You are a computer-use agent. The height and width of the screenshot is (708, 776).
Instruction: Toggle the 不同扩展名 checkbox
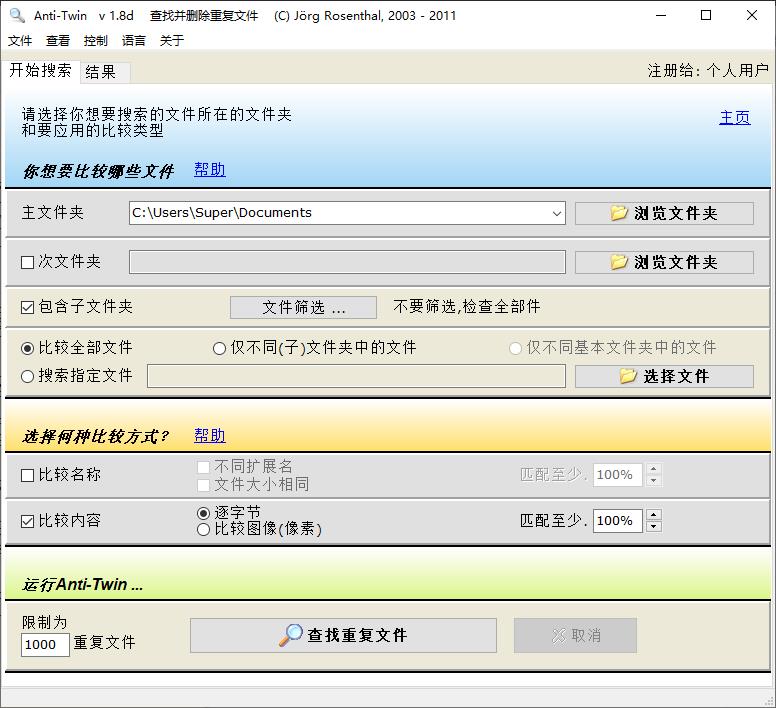point(203,467)
